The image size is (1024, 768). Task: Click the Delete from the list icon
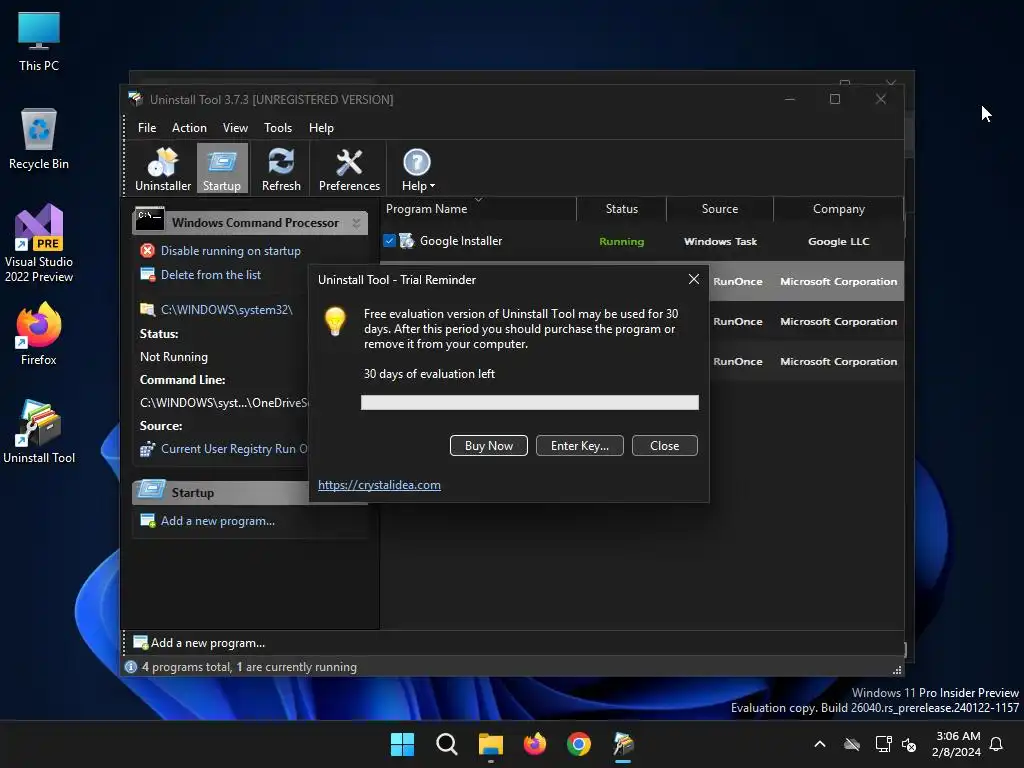tap(148, 274)
